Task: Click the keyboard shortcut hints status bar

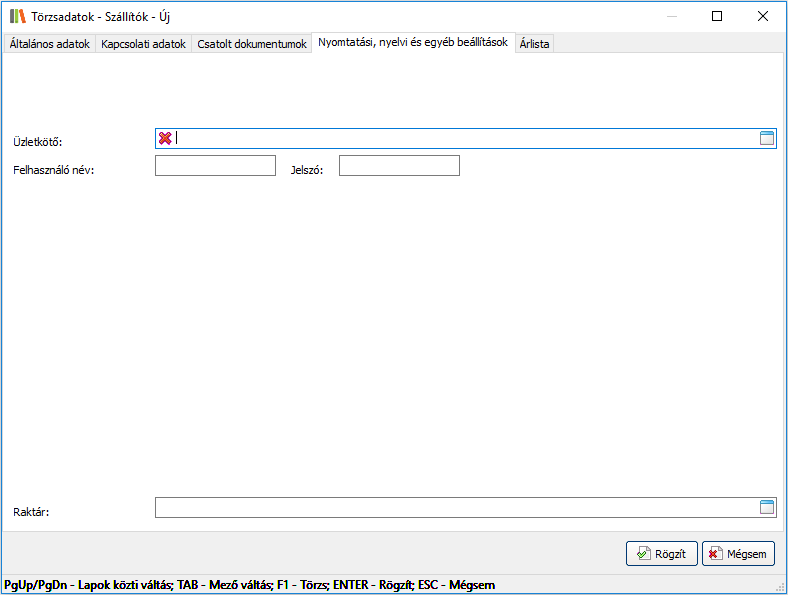Action: (x=250, y=585)
